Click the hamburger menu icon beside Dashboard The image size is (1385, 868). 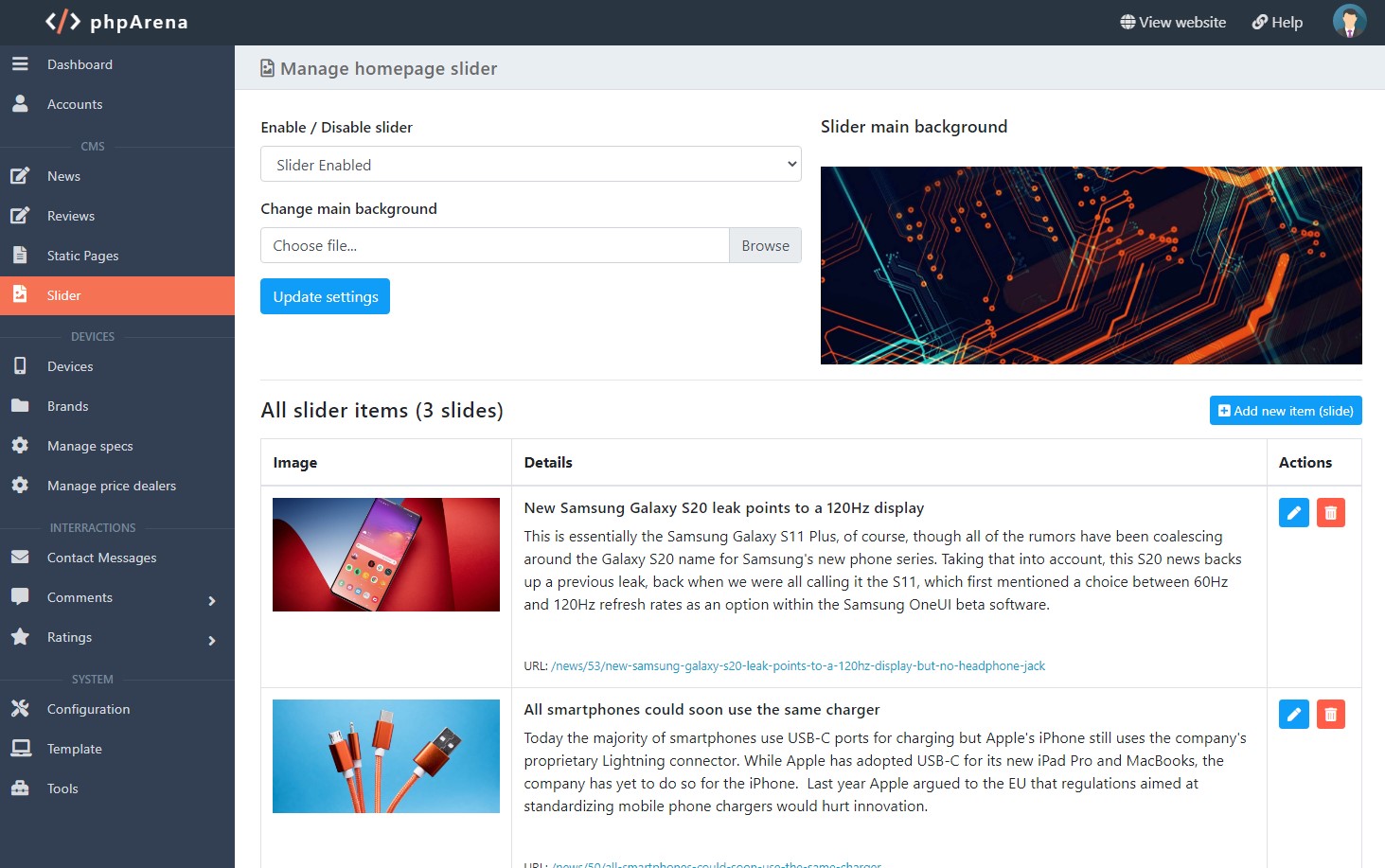click(20, 64)
